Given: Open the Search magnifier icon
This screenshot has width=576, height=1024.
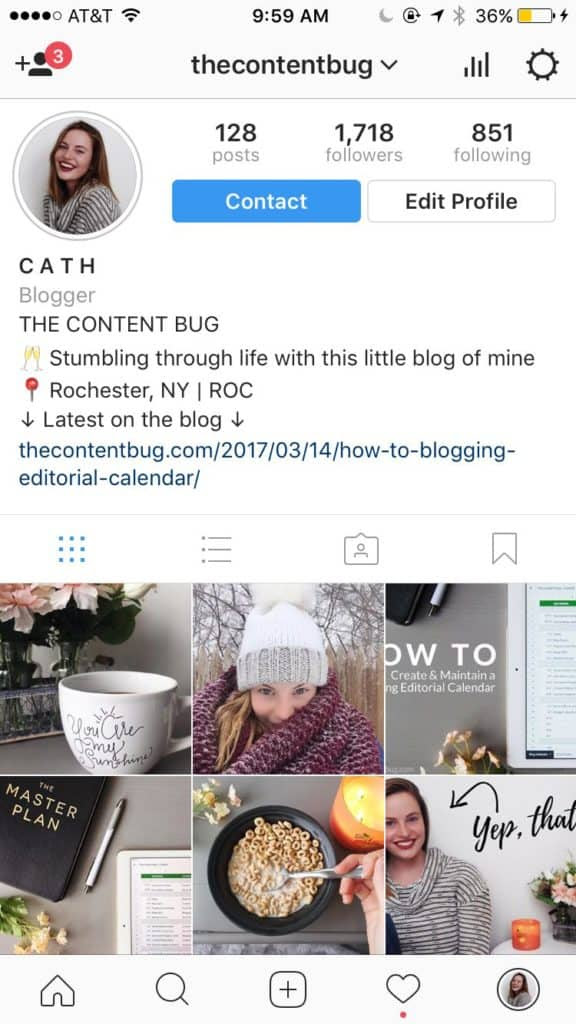Looking at the screenshot, I should (172, 990).
